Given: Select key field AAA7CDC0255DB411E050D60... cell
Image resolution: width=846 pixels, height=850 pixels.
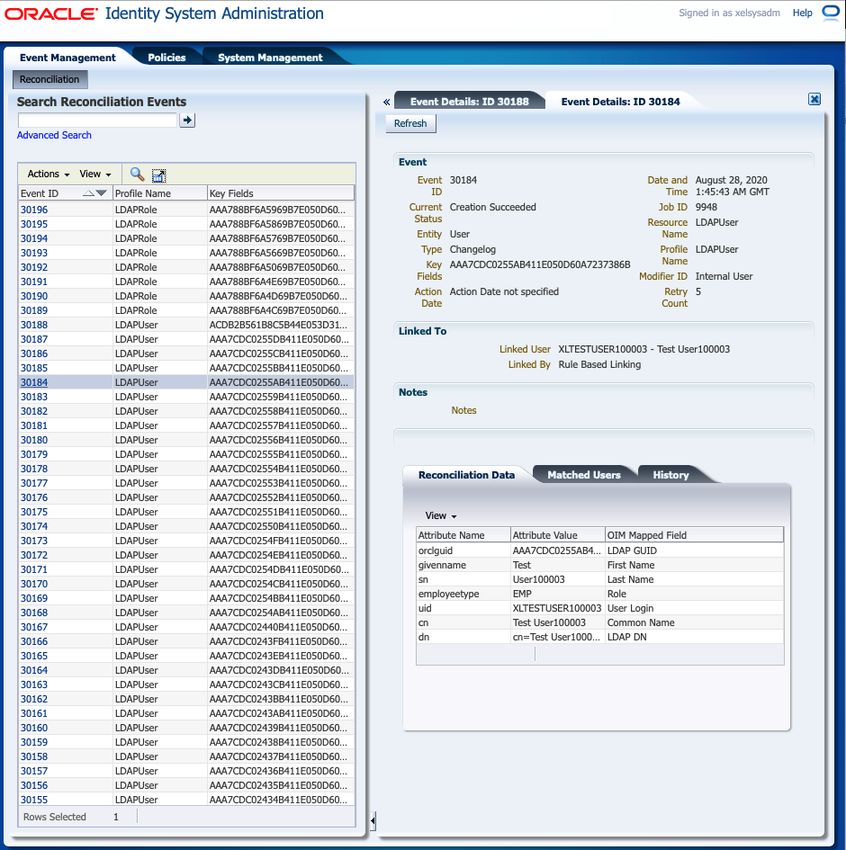Looking at the screenshot, I should pos(281,339).
